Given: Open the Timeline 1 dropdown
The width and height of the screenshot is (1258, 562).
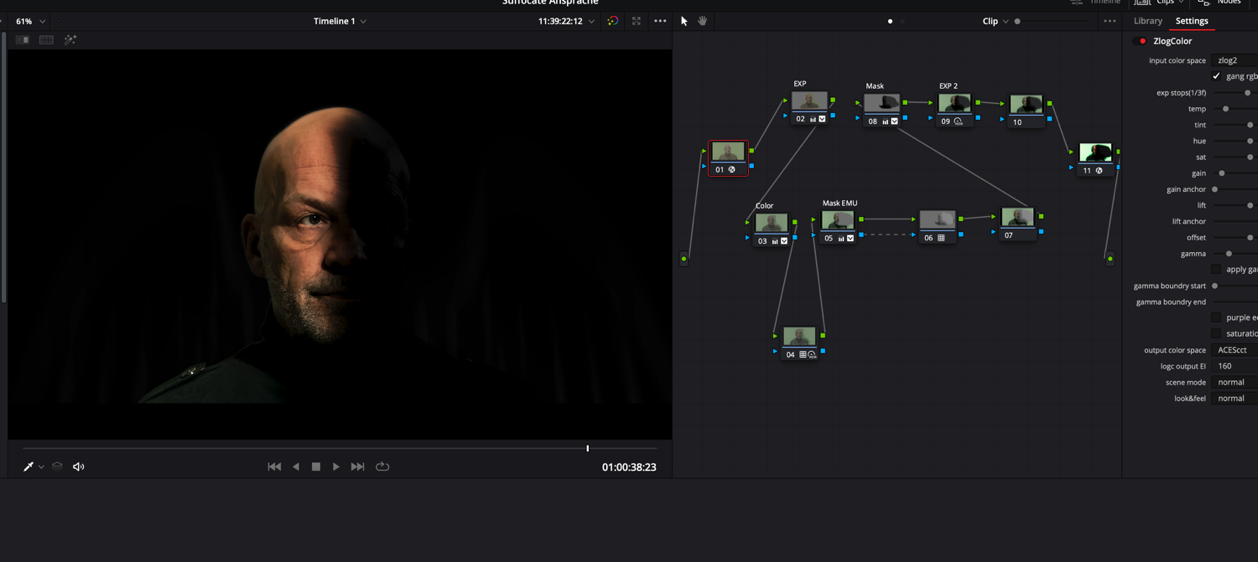Looking at the screenshot, I should (340, 21).
